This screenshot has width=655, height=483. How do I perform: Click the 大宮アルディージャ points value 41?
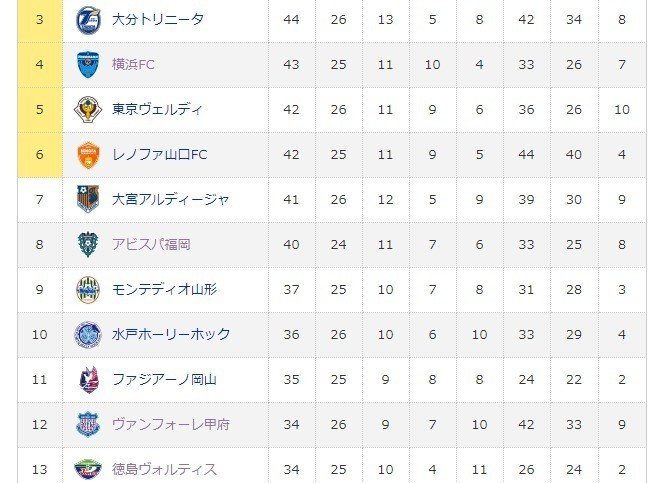point(291,200)
